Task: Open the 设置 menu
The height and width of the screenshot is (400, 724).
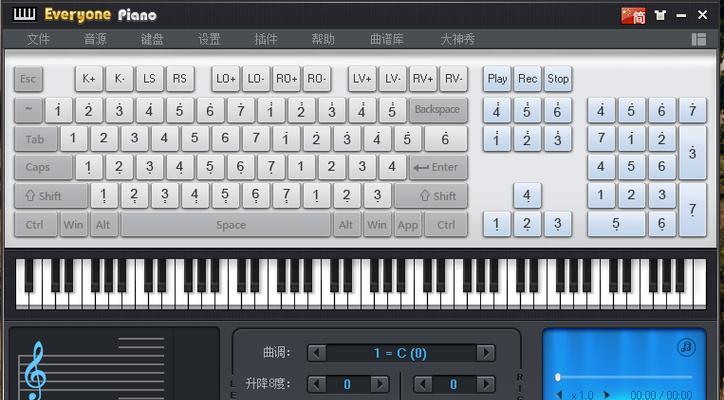Action: tap(209, 39)
